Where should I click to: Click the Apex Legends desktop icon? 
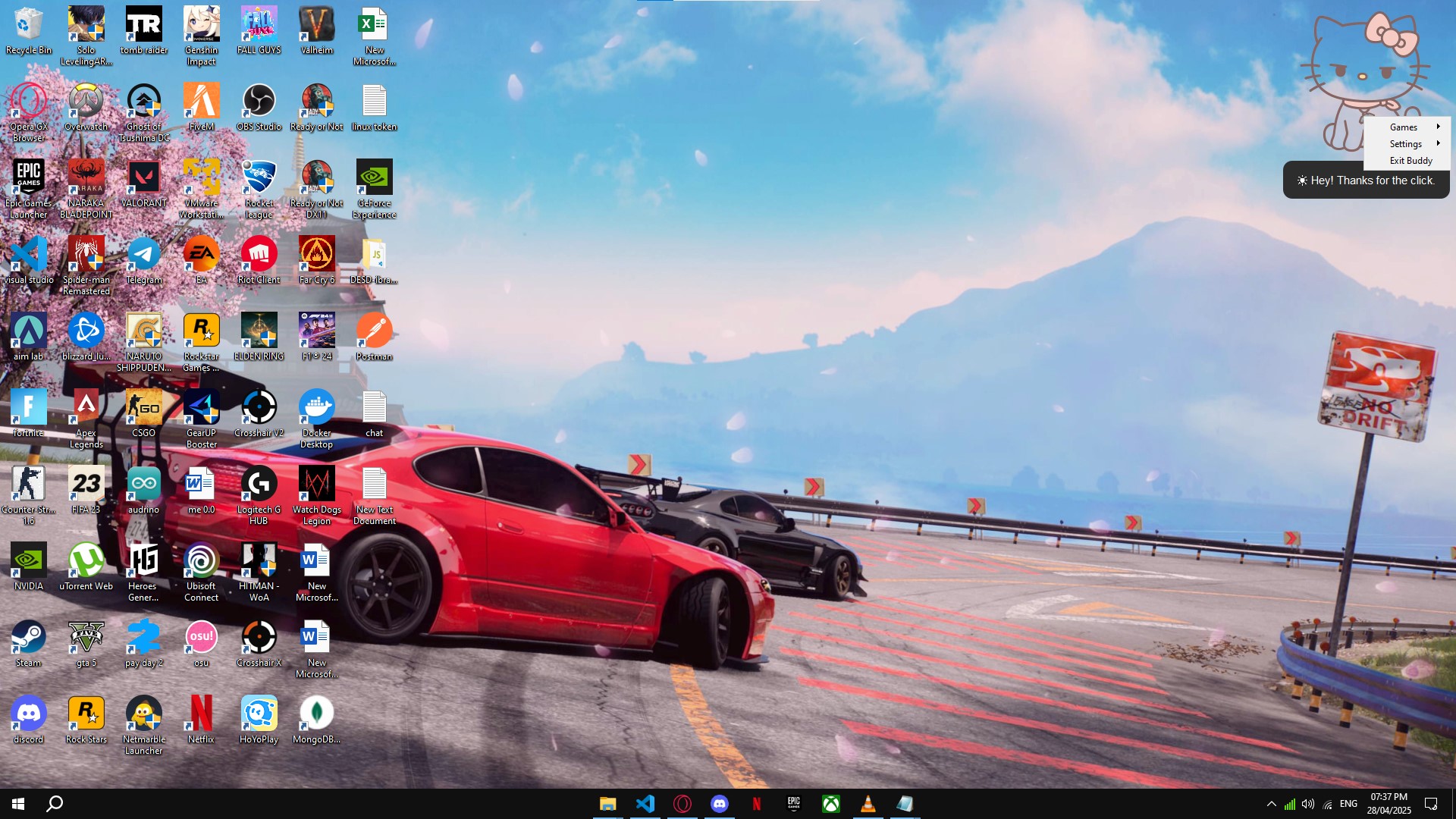pyautogui.click(x=86, y=419)
